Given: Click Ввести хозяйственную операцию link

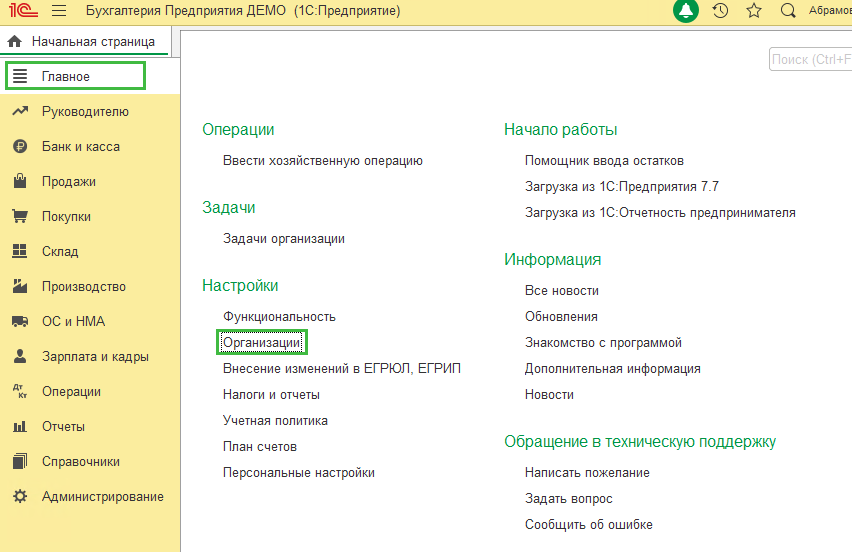Looking at the screenshot, I should (x=323, y=161).
